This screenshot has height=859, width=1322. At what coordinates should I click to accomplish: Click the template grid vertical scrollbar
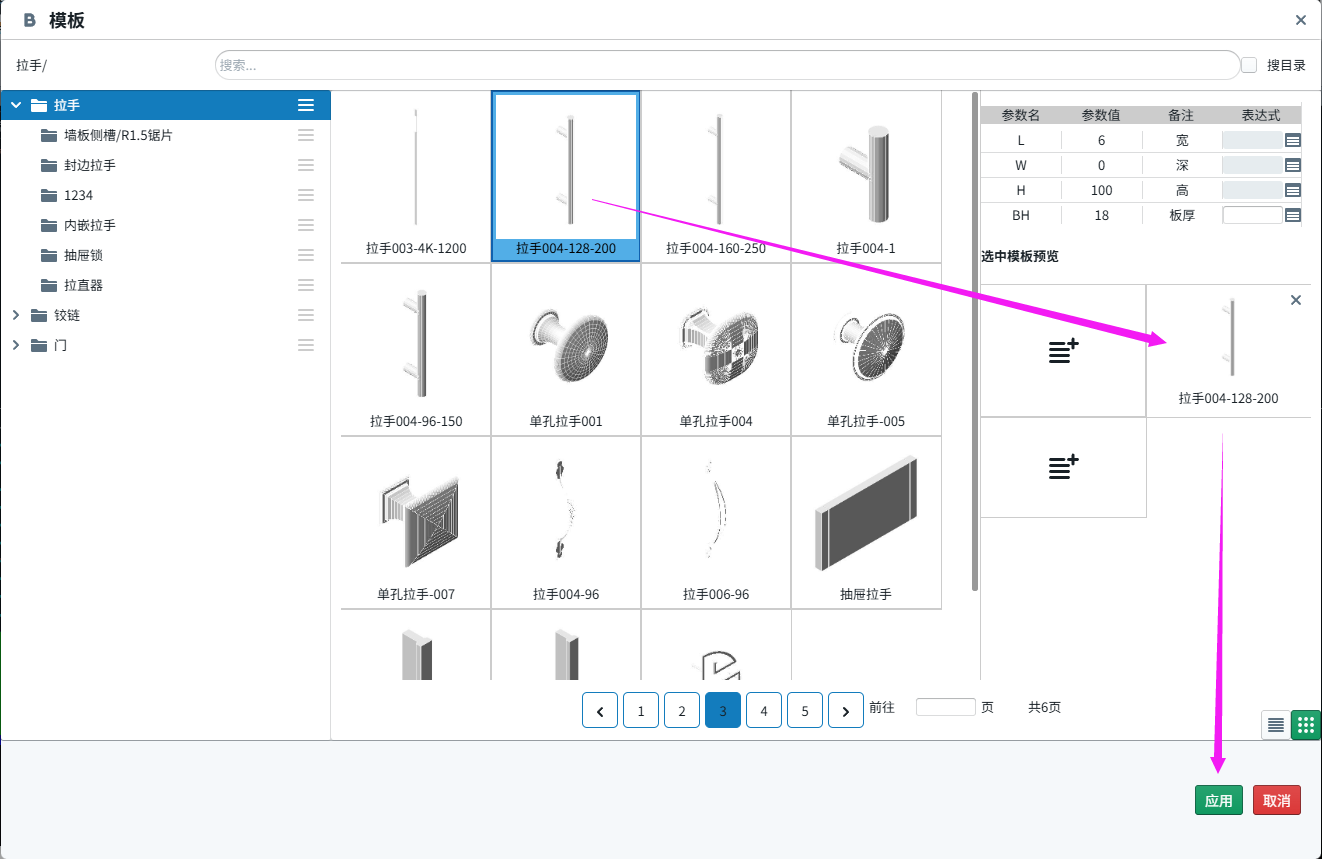click(x=975, y=340)
